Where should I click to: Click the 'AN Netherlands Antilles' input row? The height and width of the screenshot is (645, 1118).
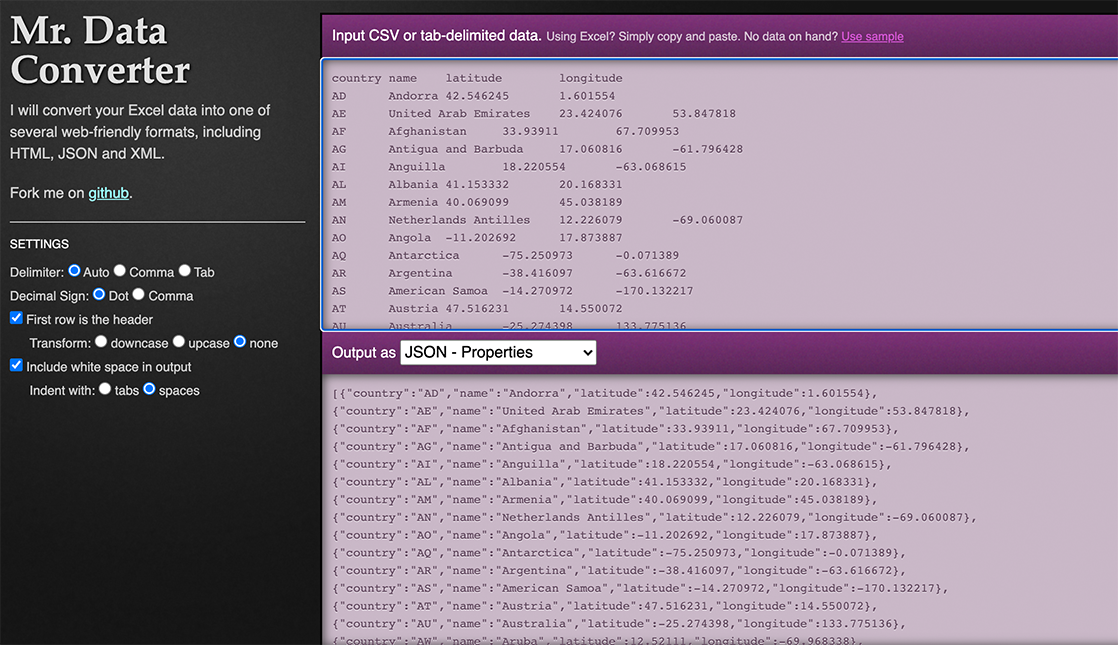[537, 220]
